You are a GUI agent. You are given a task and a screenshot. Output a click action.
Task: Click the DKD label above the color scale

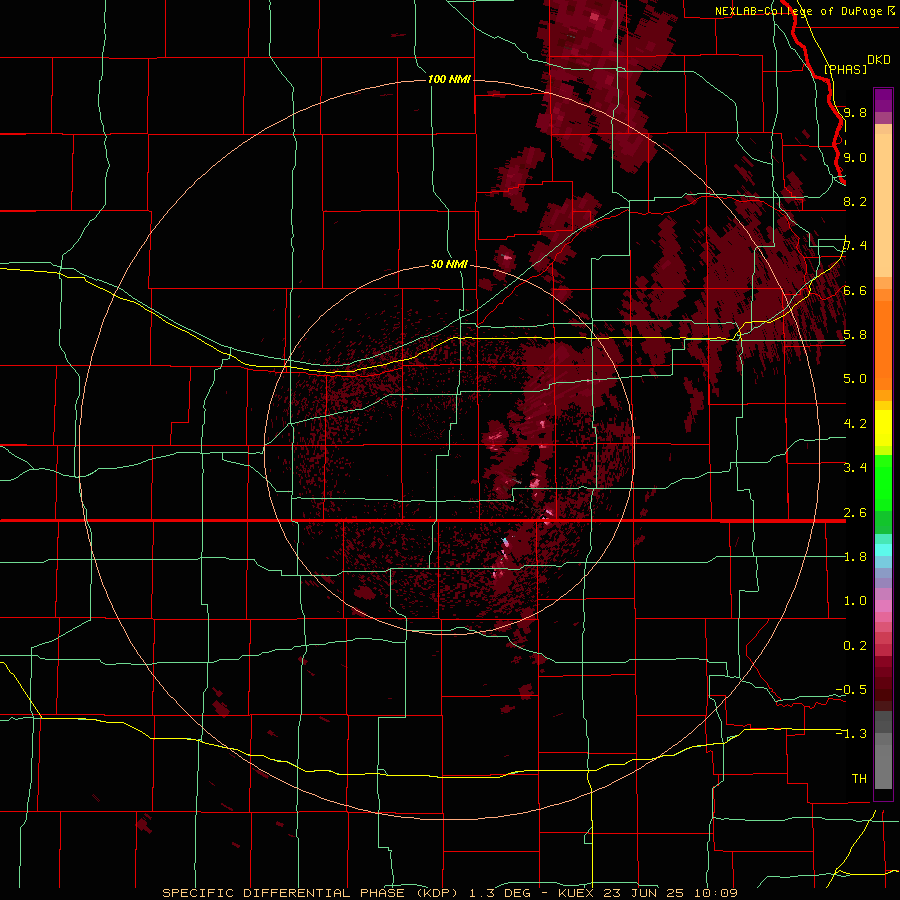point(879,60)
